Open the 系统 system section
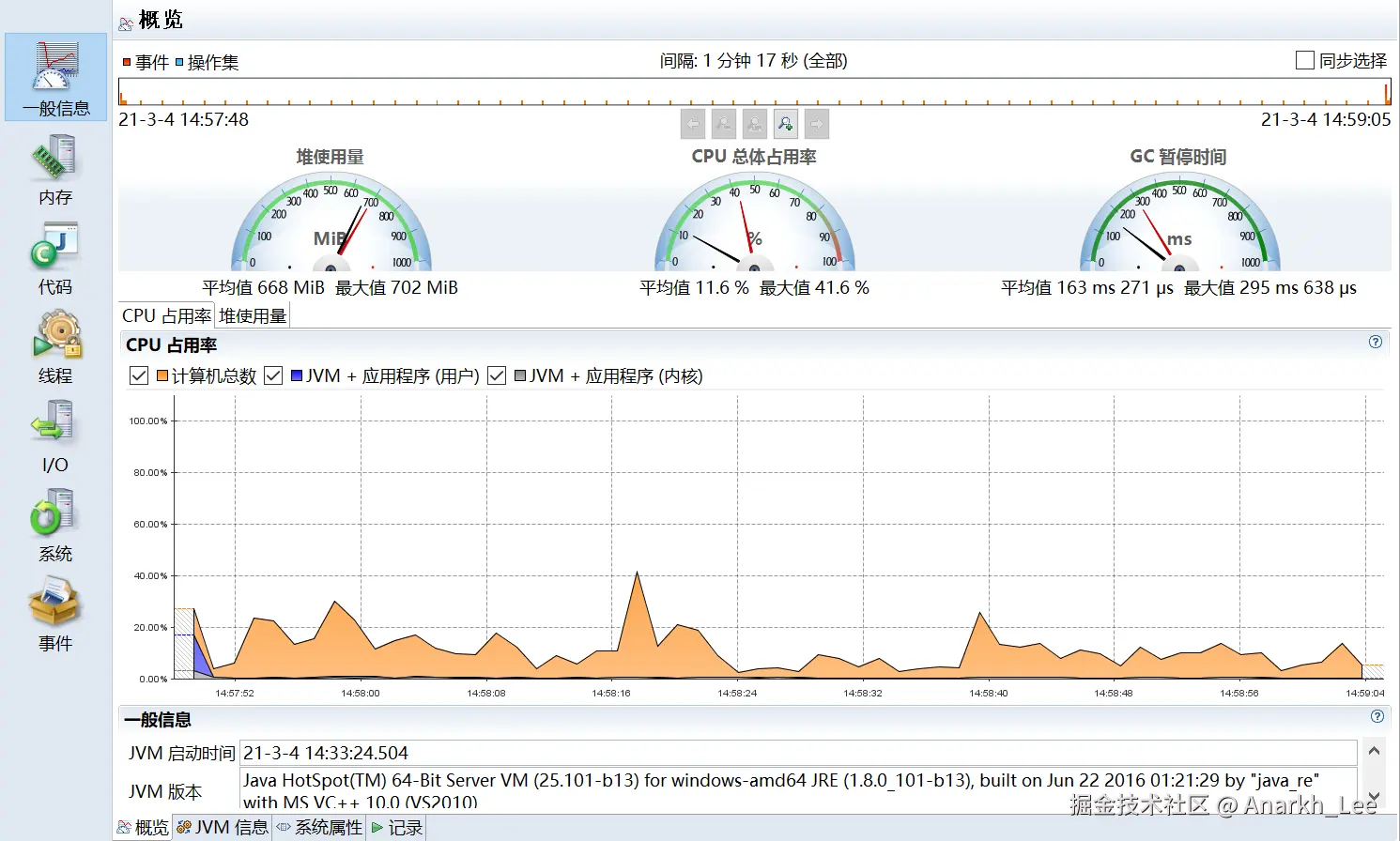1400x841 pixels. (x=55, y=527)
